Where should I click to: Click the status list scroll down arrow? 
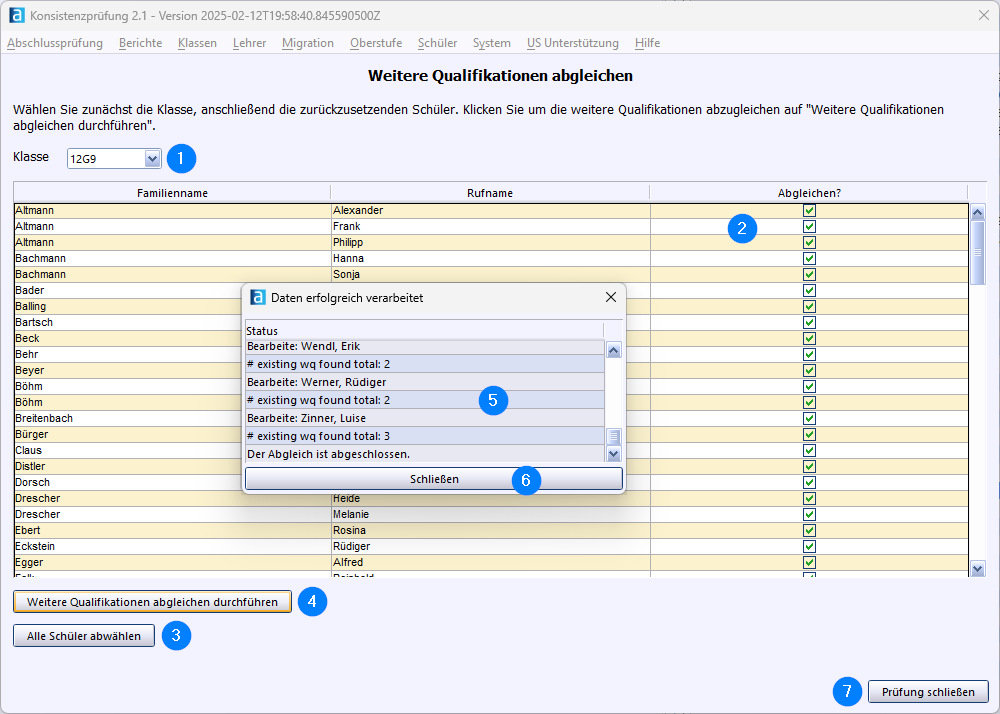[x=614, y=453]
